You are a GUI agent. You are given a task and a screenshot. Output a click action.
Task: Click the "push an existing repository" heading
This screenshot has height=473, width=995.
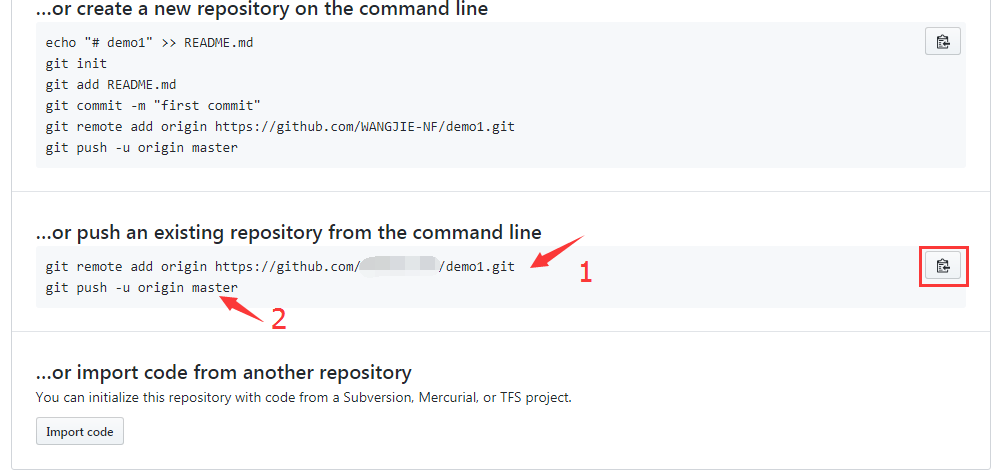[x=288, y=232]
